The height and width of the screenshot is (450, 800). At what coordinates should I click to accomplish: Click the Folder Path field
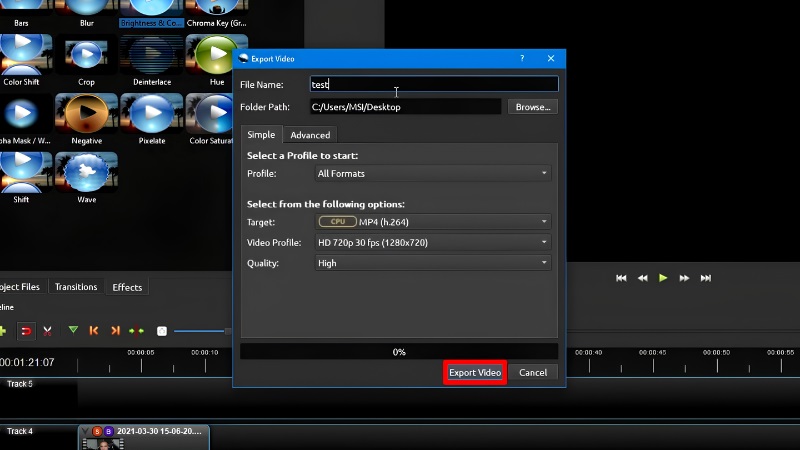pyautogui.click(x=406, y=107)
